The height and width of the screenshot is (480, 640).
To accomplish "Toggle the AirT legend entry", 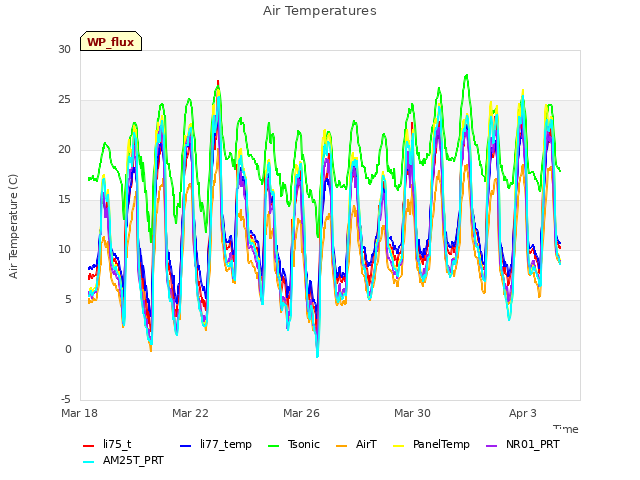I will [356, 444].
